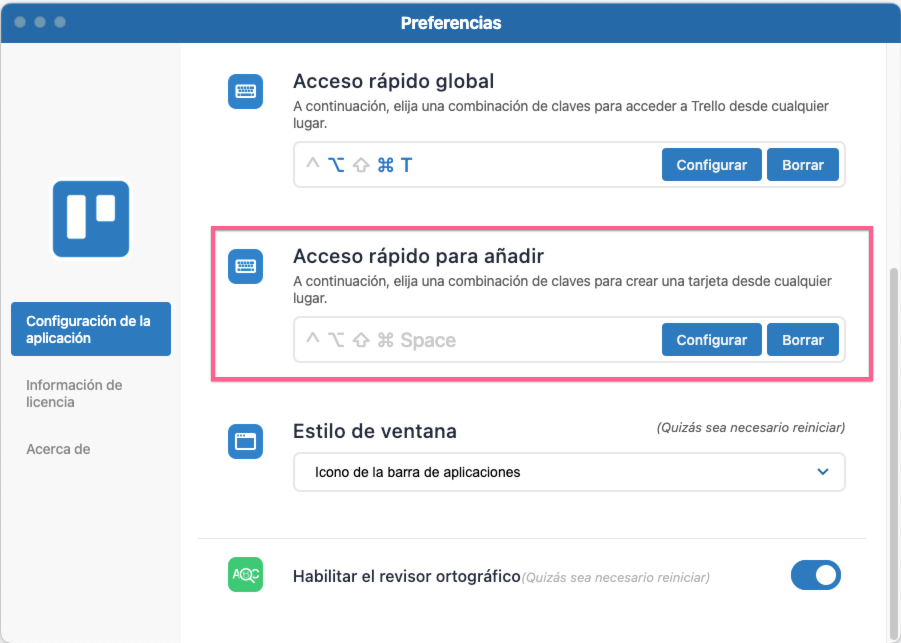
Task: Click Configurar for Acceso rápido global
Action: [x=711, y=165]
